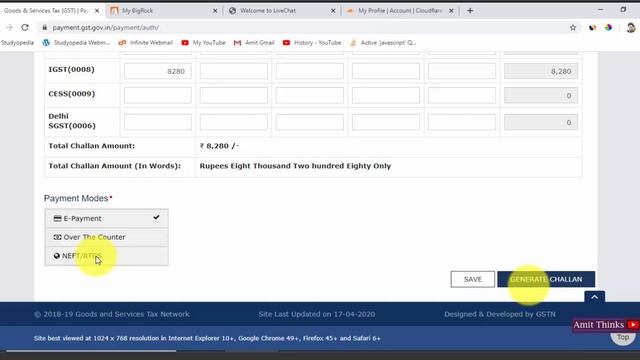Select the NEFT/RTGS payment mode
Viewport: 640px width, 360px height.
pyautogui.click(x=107, y=256)
